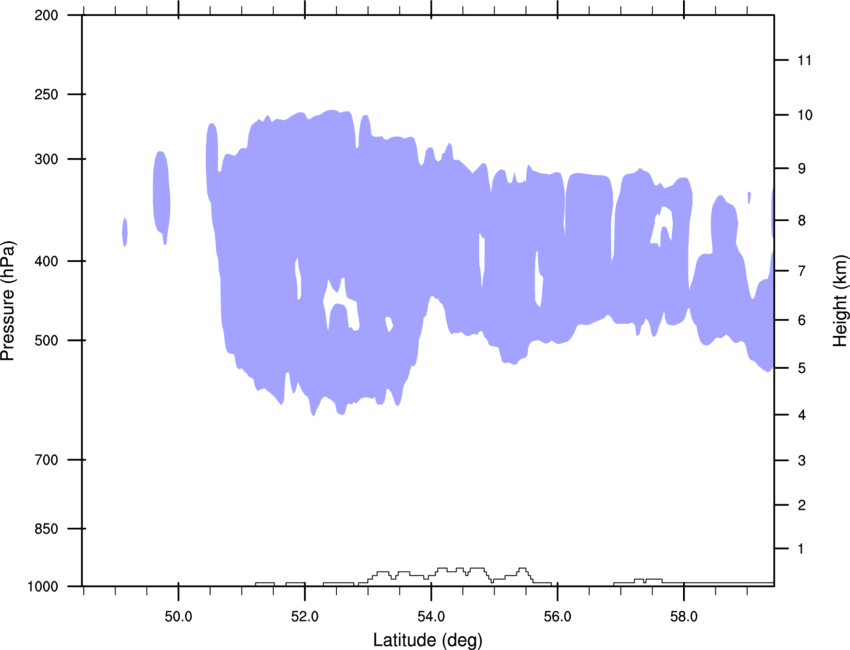Pick the 3 km height label
The height and width of the screenshot is (650, 850).
tap(802, 461)
